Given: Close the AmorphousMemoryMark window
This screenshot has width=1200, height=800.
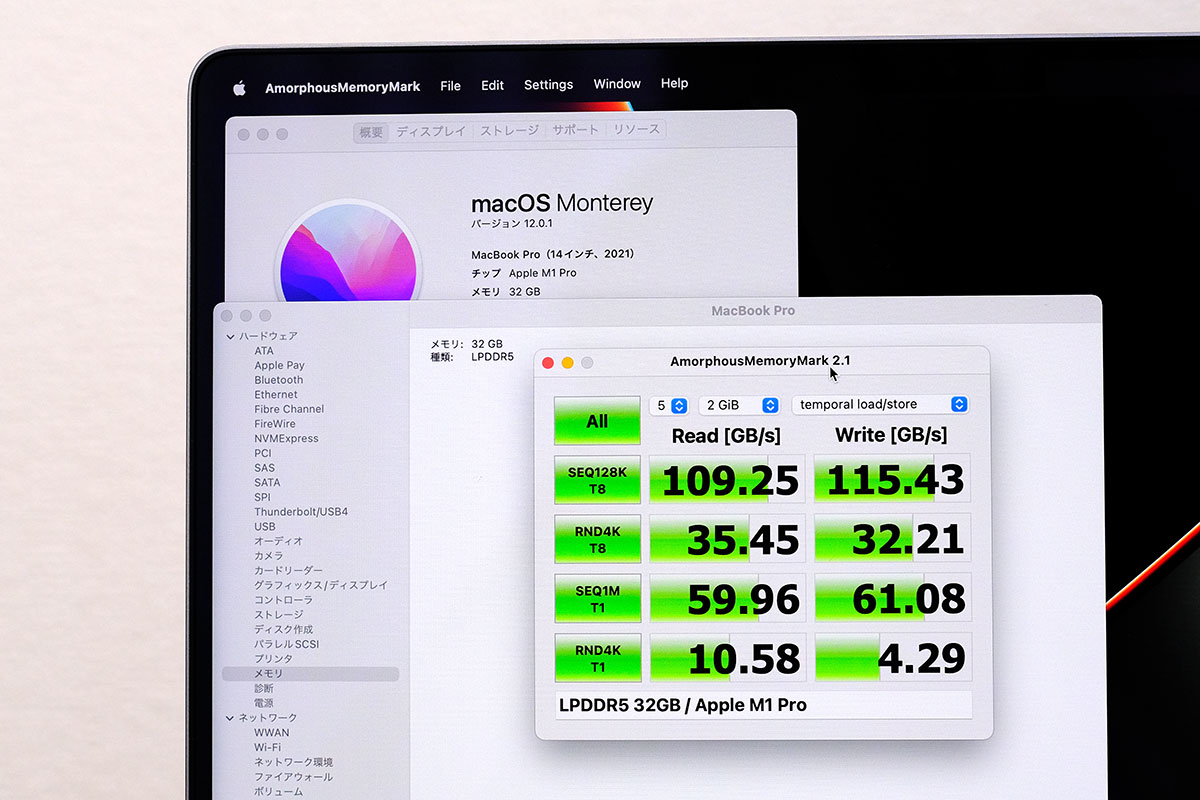Looking at the screenshot, I should (x=548, y=363).
